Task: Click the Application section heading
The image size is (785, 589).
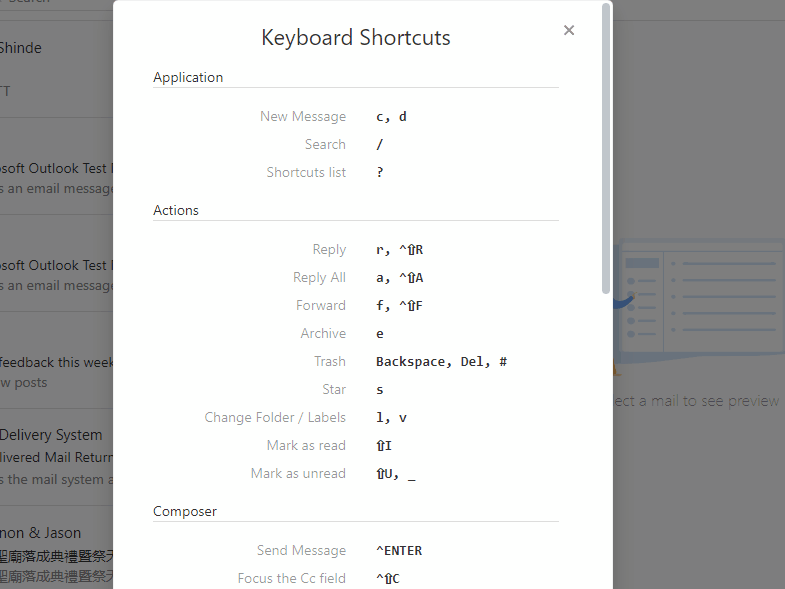Action: pos(188,77)
